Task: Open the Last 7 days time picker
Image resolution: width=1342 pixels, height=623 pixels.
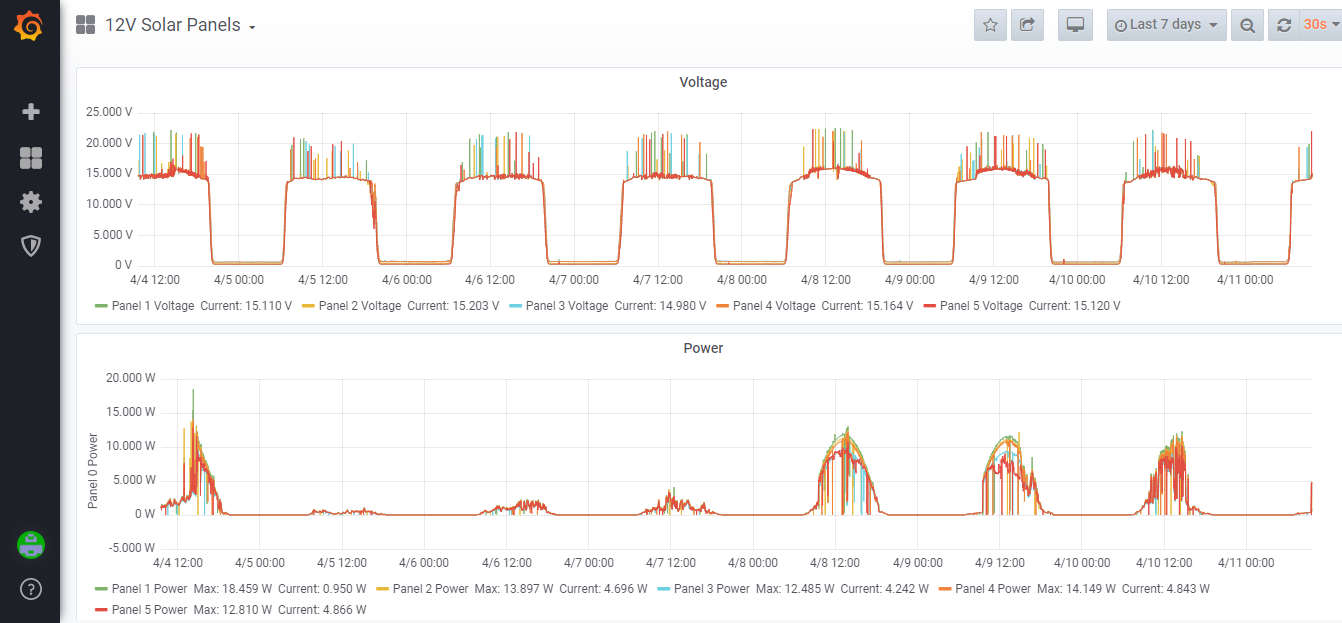Action: [x=1167, y=25]
